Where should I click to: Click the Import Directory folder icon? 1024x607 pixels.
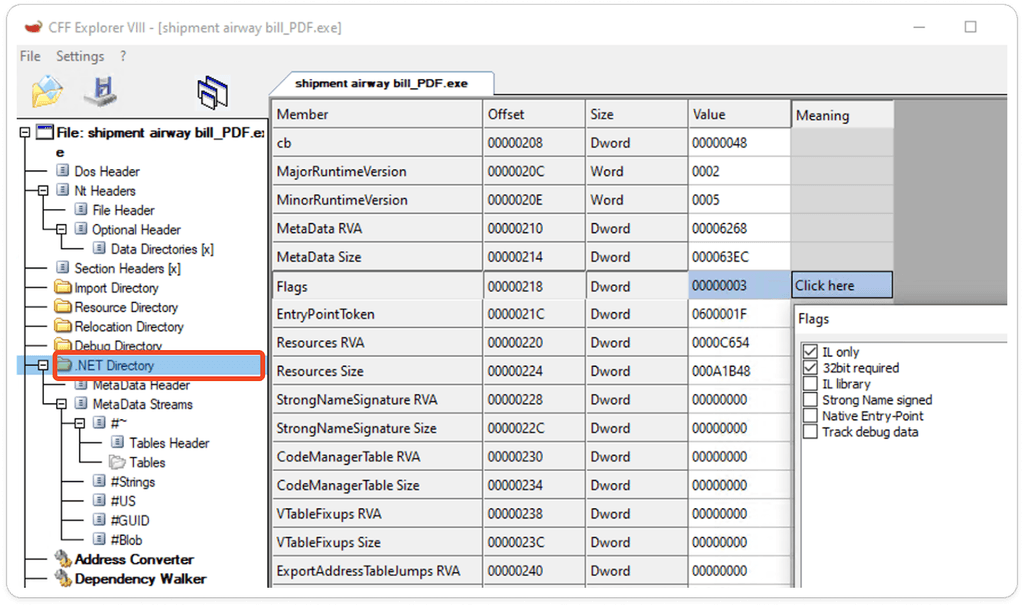pyautogui.click(x=63, y=287)
